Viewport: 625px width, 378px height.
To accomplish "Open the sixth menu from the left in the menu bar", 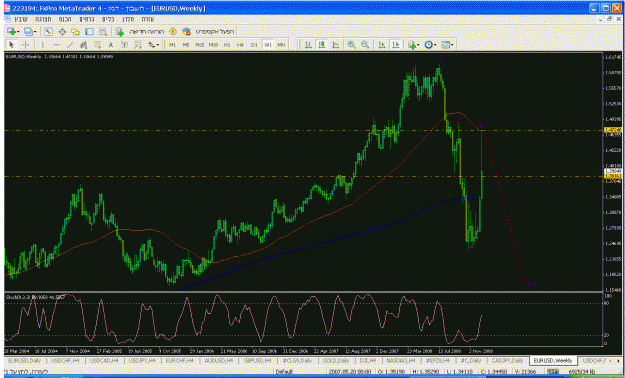I will point(128,19).
